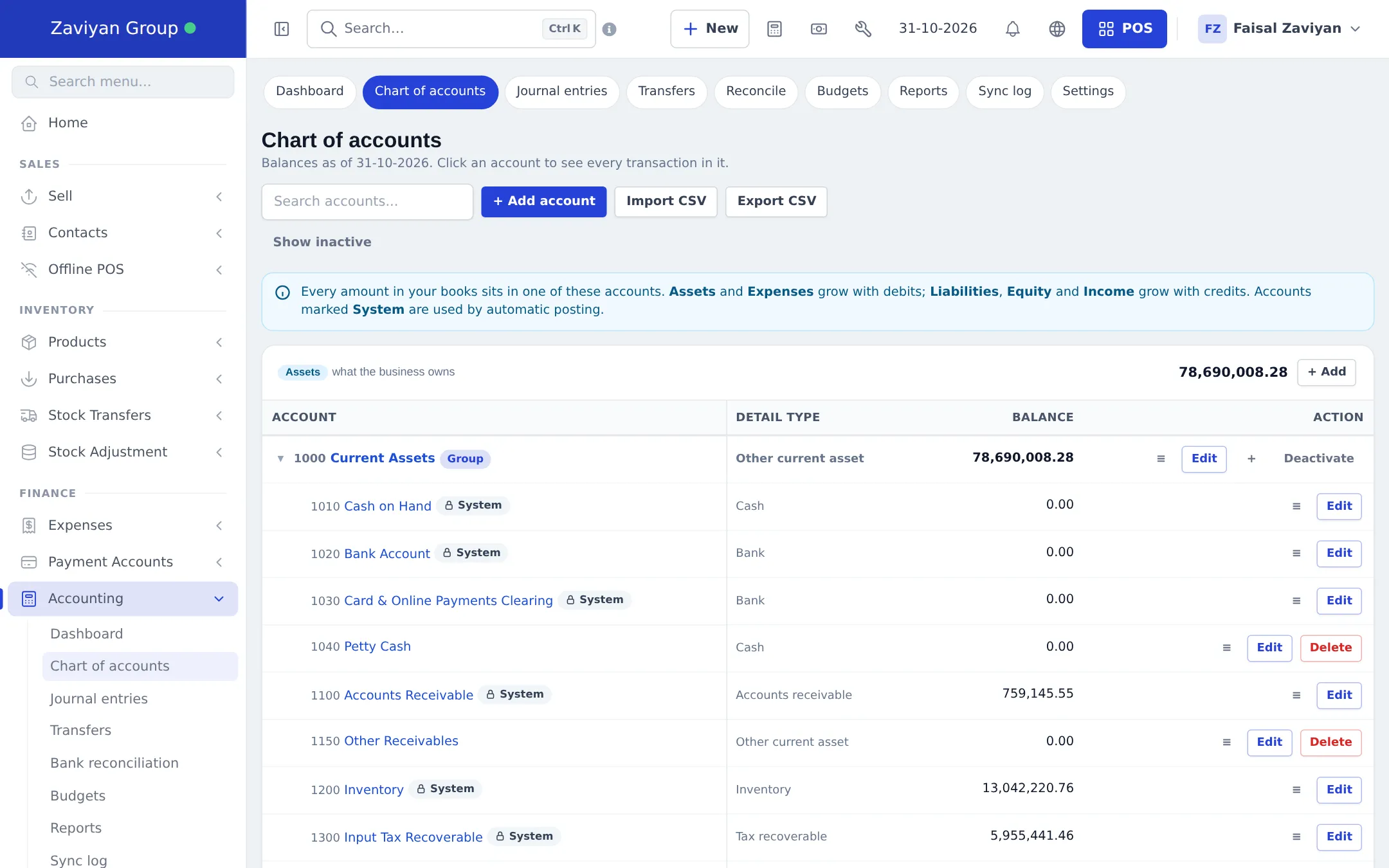Collapse the sidebar panel icon
The image size is (1389, 868).
[282, 29]
